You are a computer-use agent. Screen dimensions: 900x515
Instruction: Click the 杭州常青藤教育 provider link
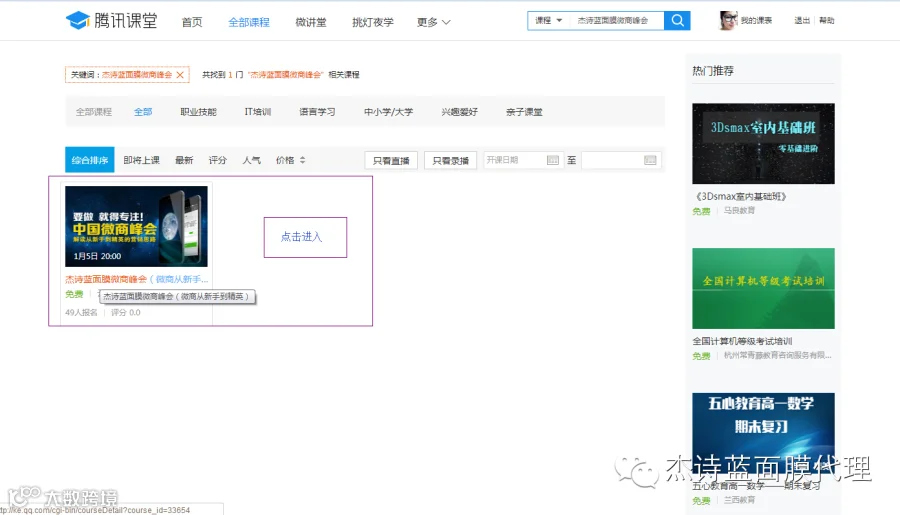(x=777, y=355)
